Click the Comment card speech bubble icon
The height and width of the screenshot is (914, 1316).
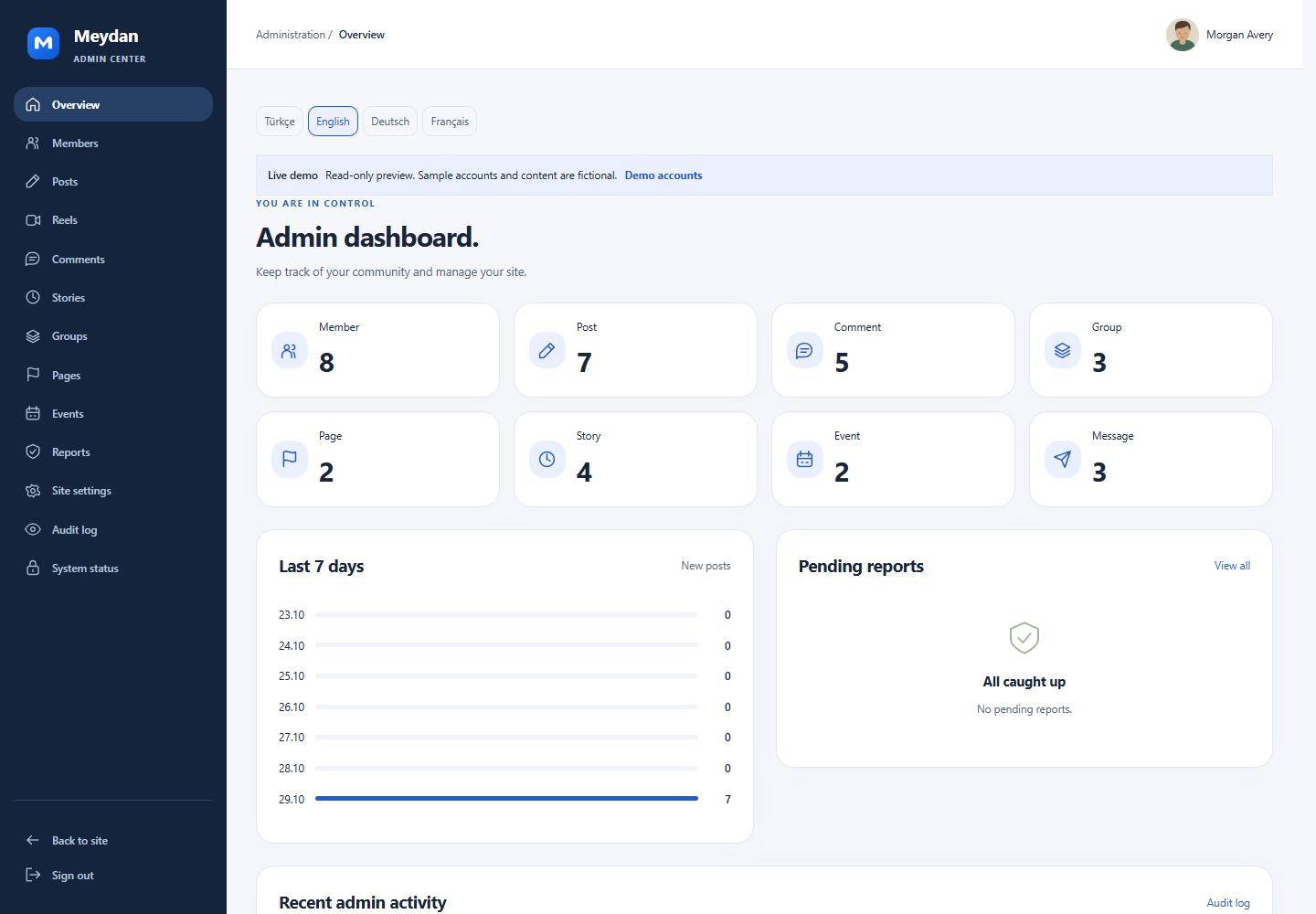(x=805, y=351)
